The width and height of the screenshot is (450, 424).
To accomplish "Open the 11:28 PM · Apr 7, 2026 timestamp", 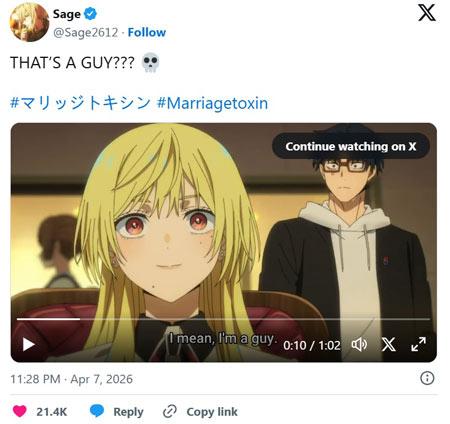I will coord(71,379).
